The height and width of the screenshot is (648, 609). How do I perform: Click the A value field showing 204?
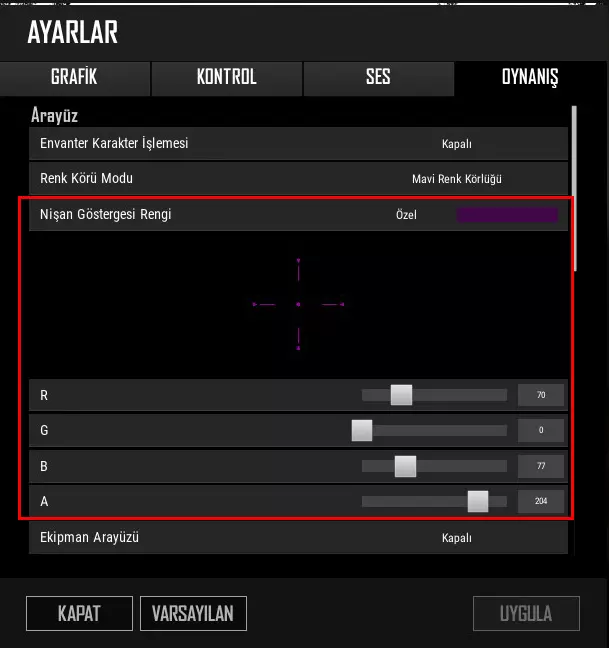point(541,501)
